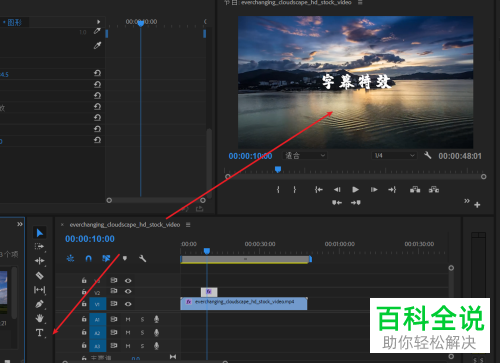Enable voice-over record on track A1
500x363 pixels.
(156, 319)
